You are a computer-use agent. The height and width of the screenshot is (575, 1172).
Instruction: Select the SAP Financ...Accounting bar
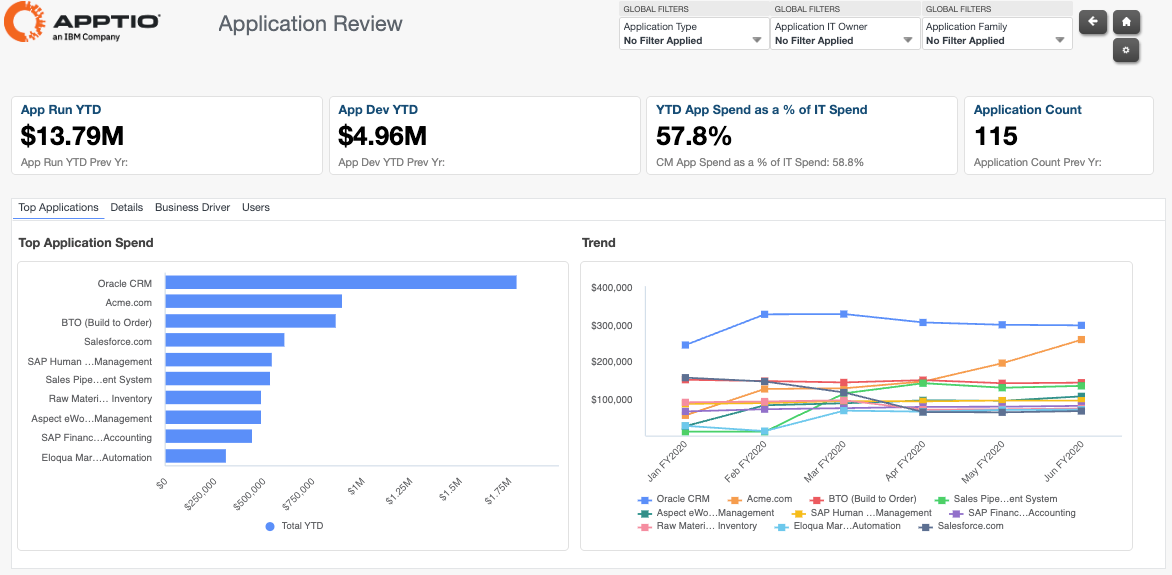pyautogui.click(x=209, y=436)
